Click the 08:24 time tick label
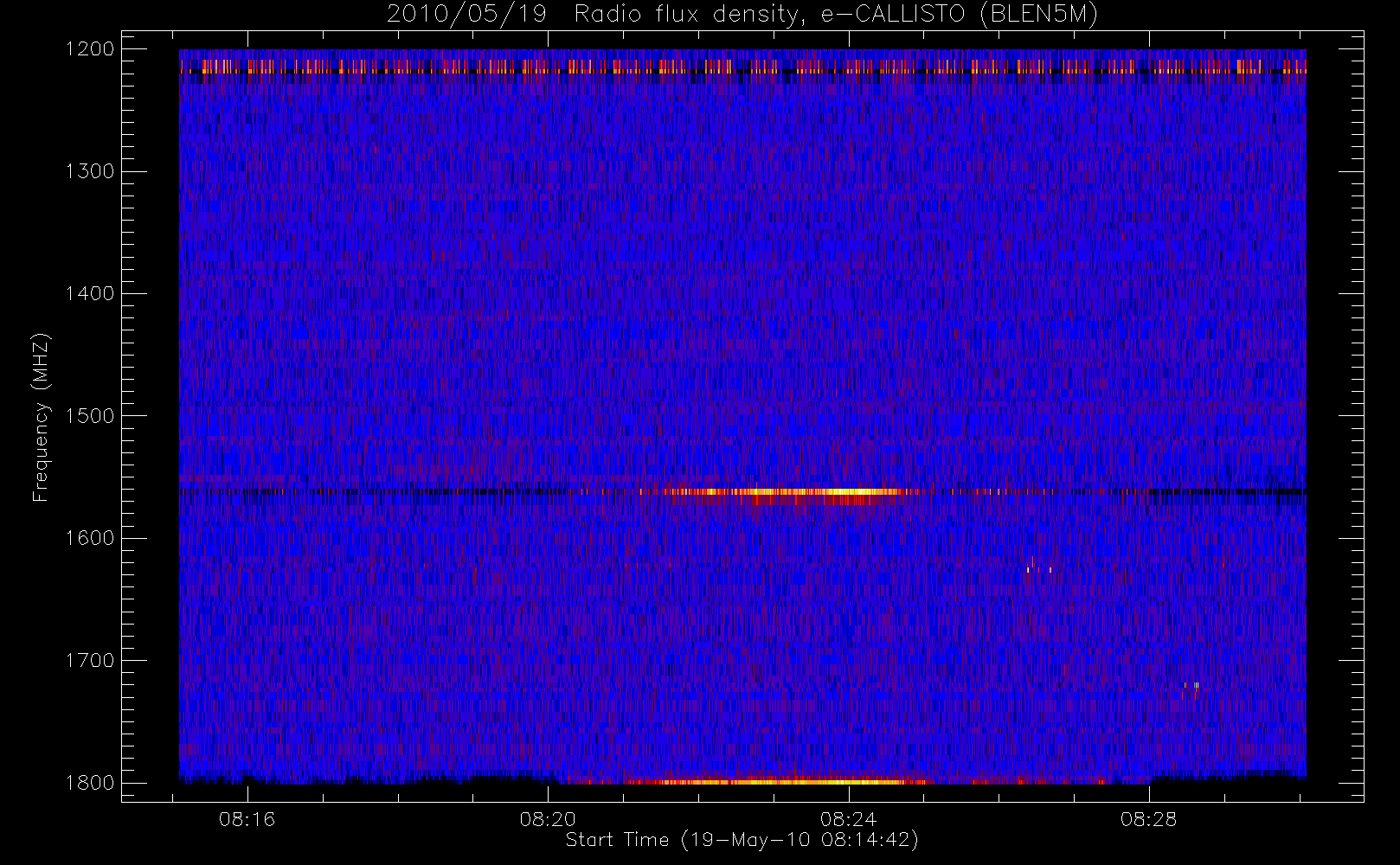Screen dimensions: 1400x865 pos(848,819)
